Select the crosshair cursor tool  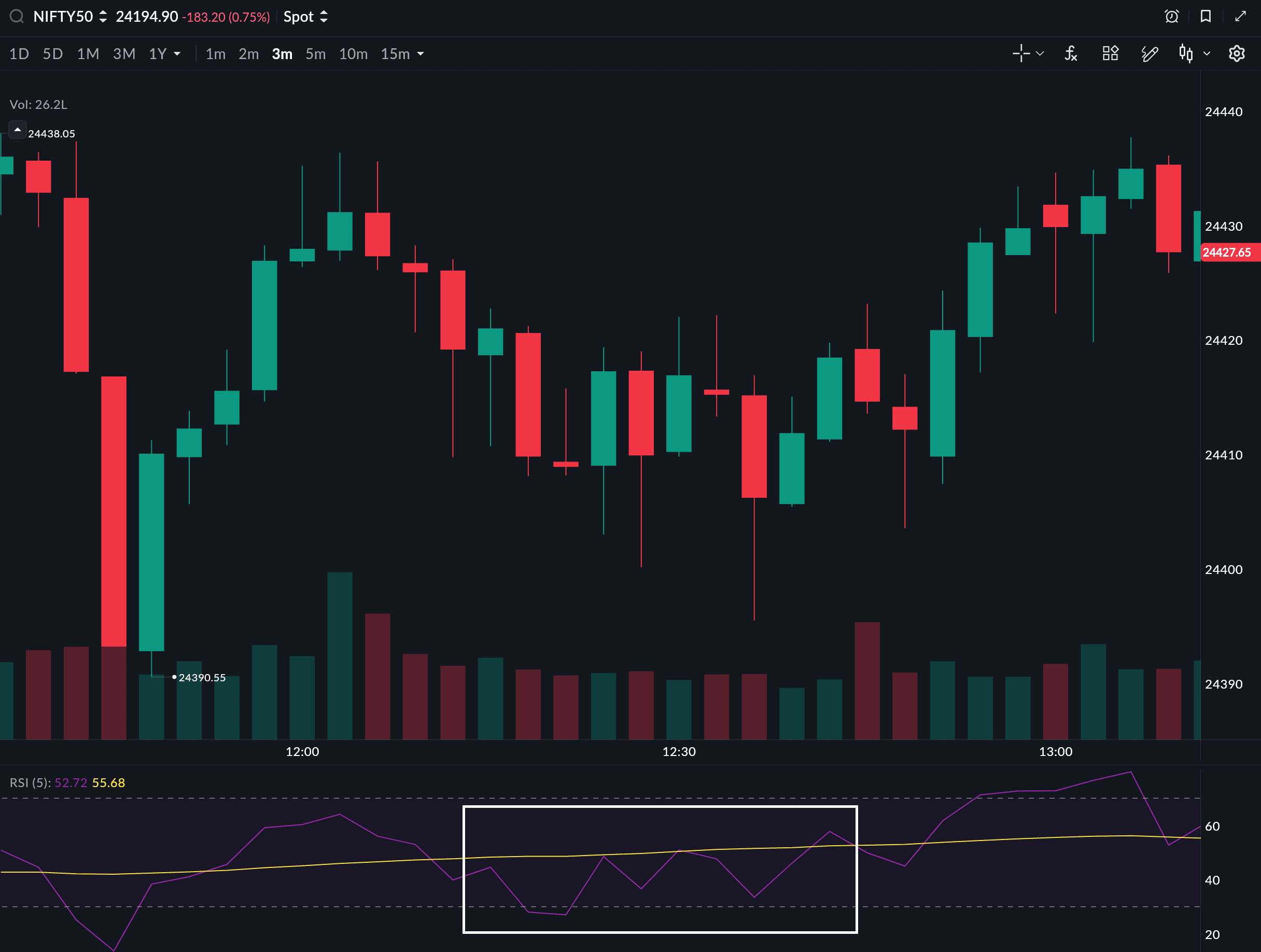[1020, 53]
